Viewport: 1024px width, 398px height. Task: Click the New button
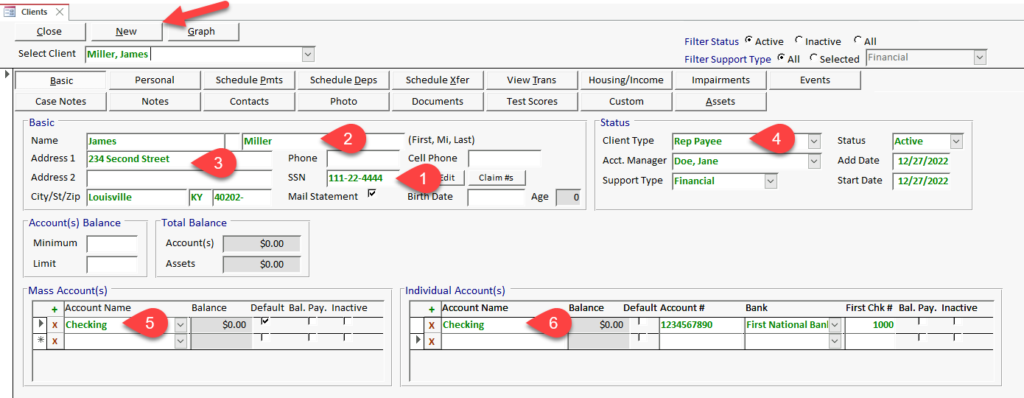tap(126, 31)
